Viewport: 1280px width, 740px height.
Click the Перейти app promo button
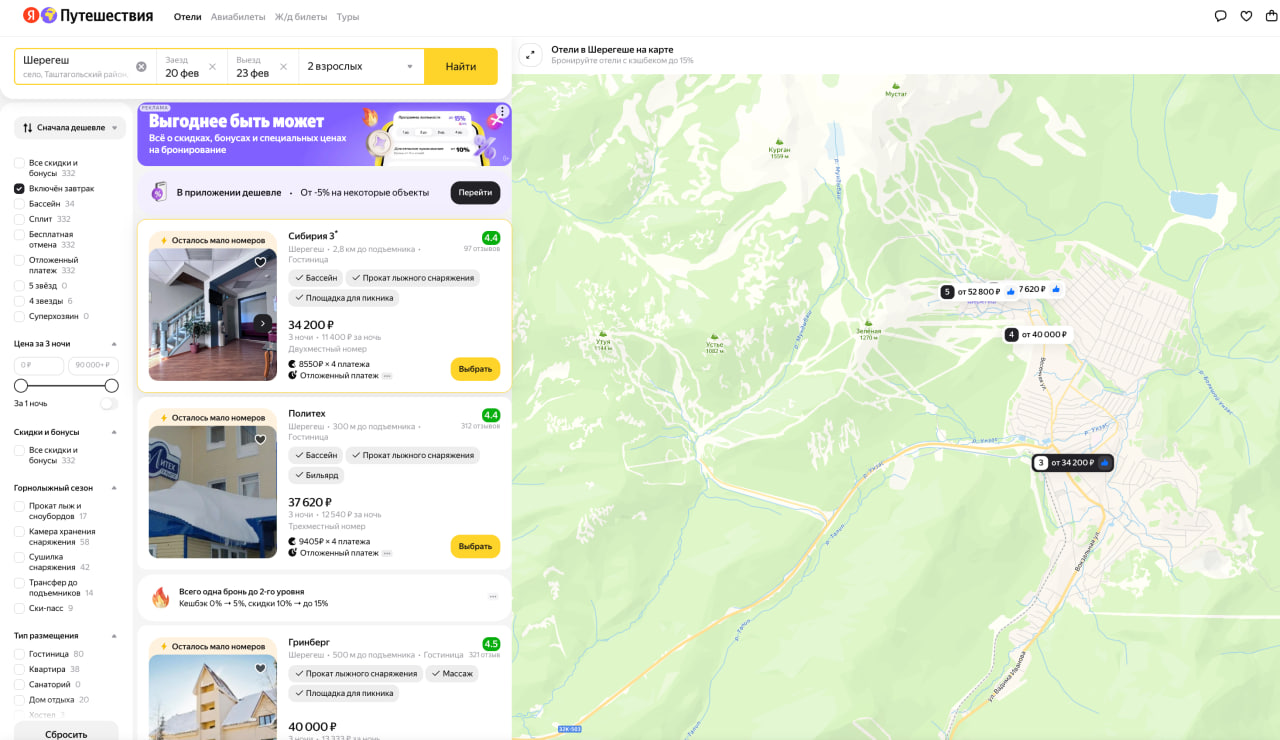click(x=475, y=192)
